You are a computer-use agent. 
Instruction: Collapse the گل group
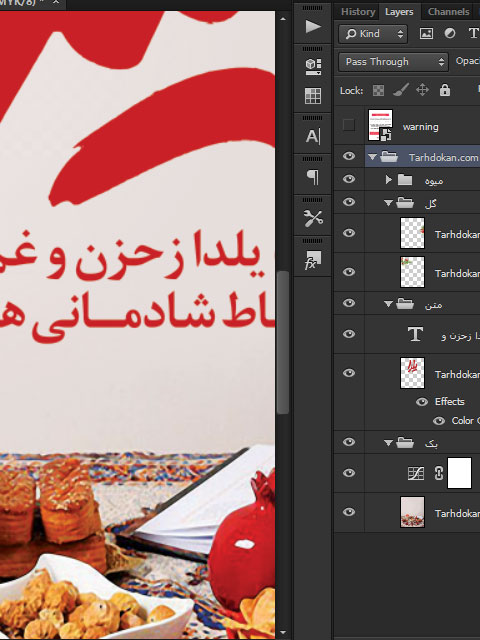[x=388, y=202]
